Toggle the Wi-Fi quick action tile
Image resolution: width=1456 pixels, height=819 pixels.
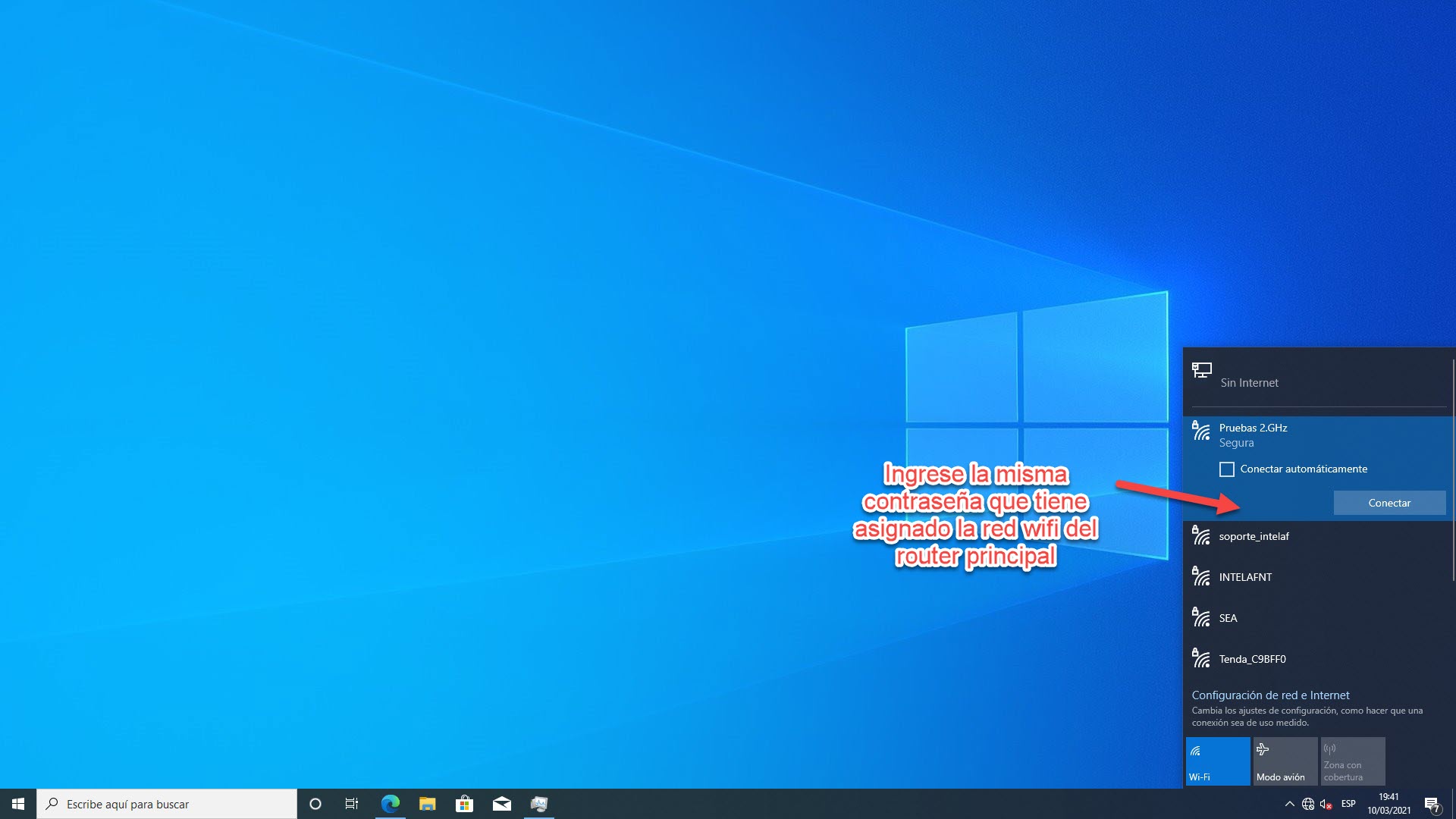1217,761
